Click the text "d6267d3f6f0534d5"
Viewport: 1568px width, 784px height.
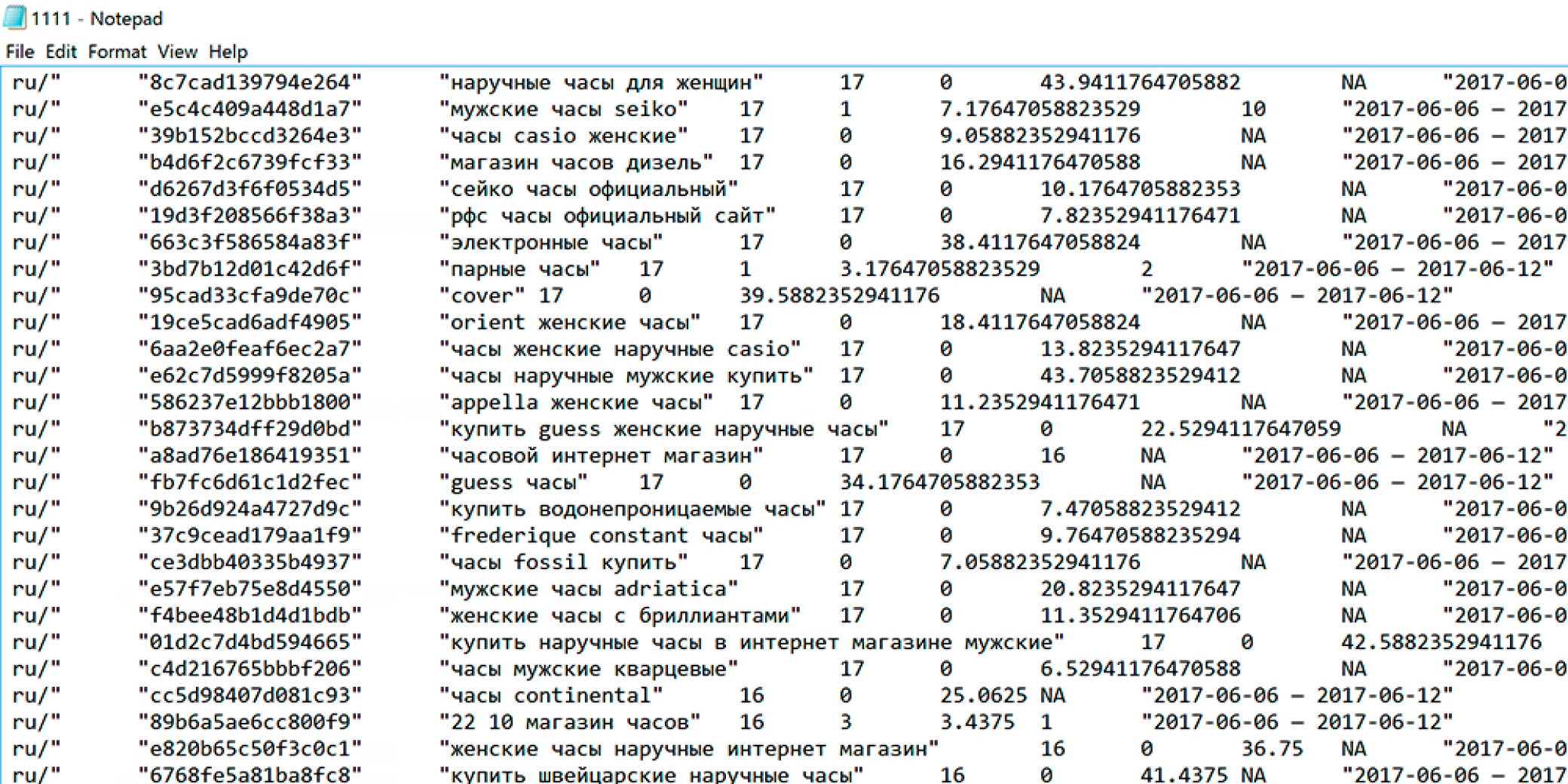tap(250, 188)
